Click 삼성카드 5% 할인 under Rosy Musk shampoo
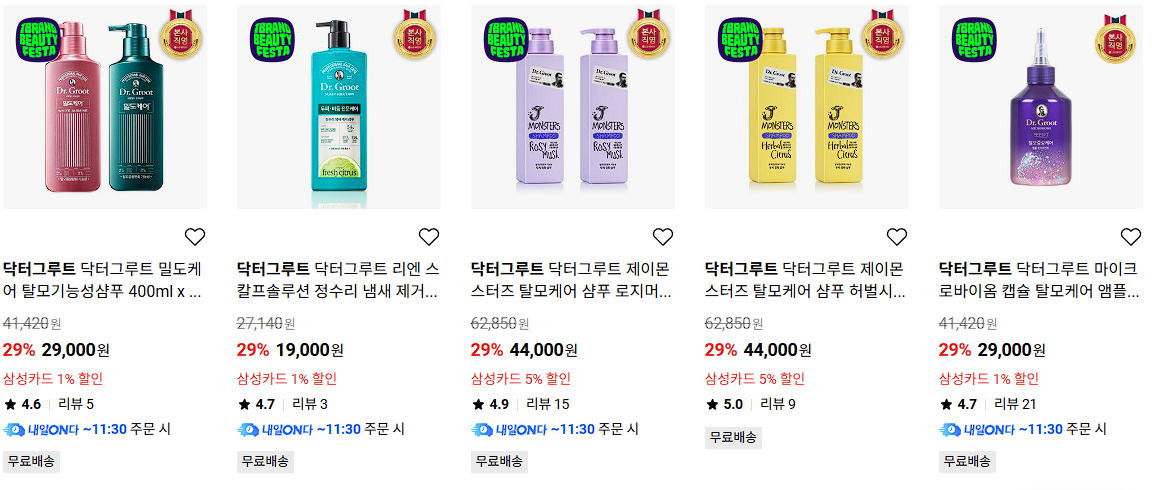This screenshot has width=1152, height=490. coord(520,379)
